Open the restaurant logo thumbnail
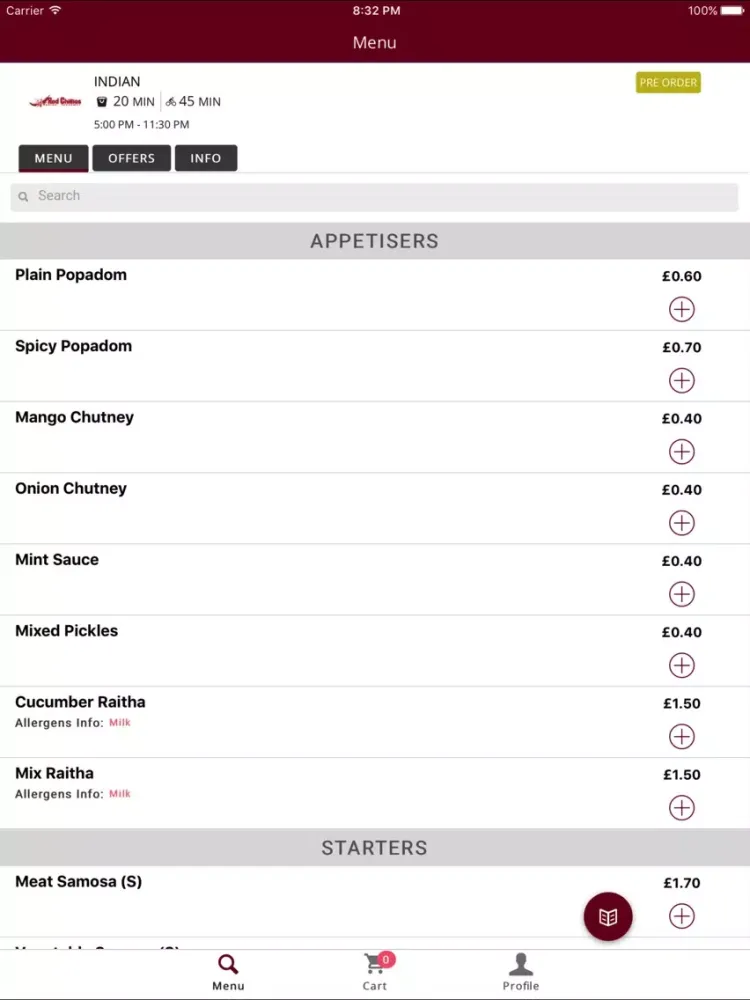The image size is (750, 1000). [x=55, y=101]
